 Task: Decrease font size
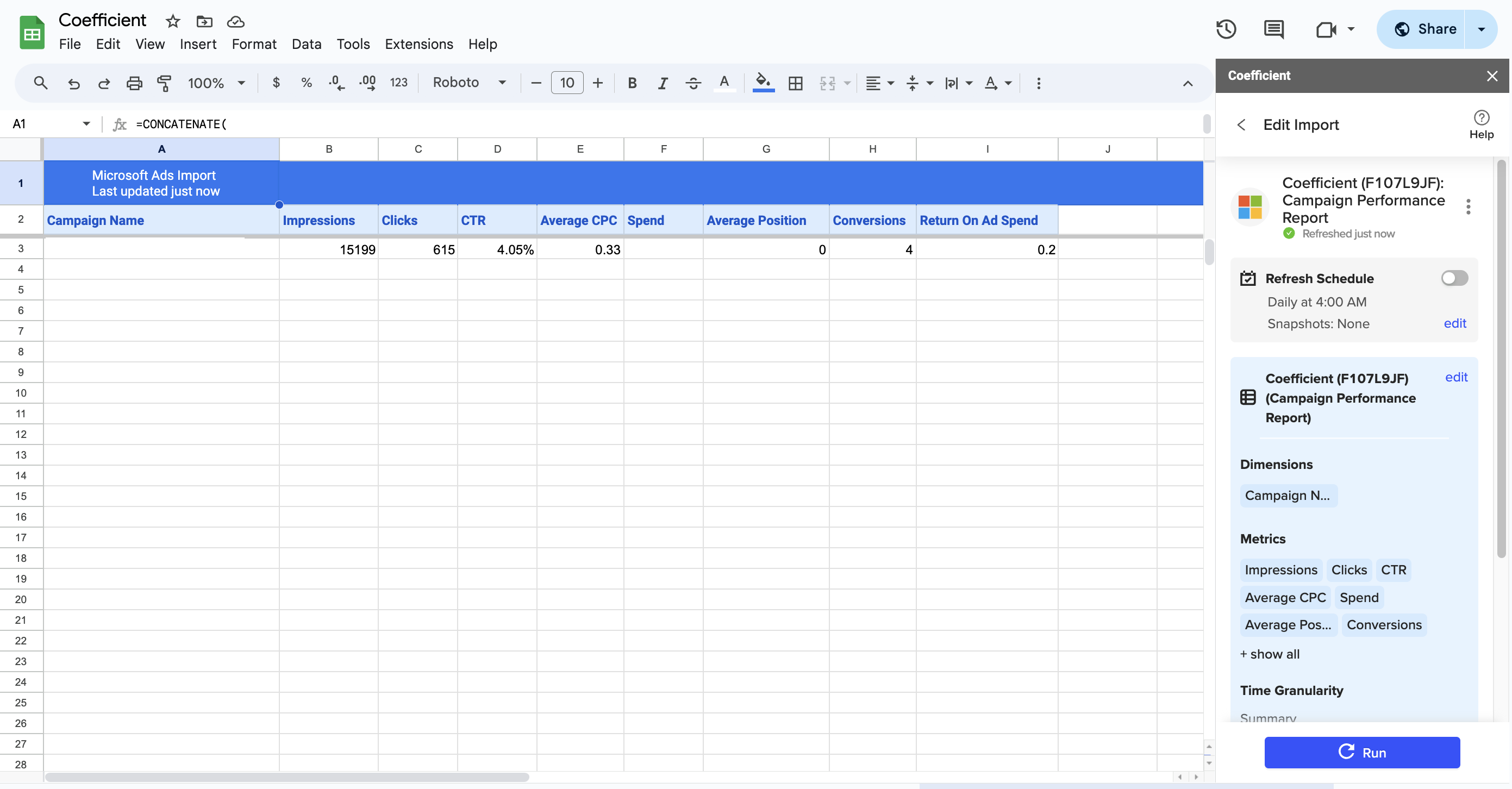point(535,83)
